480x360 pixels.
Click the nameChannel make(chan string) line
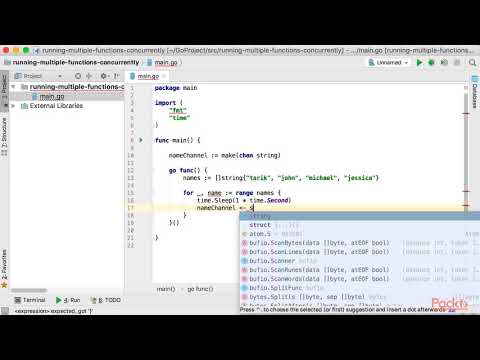coord(224,155)
